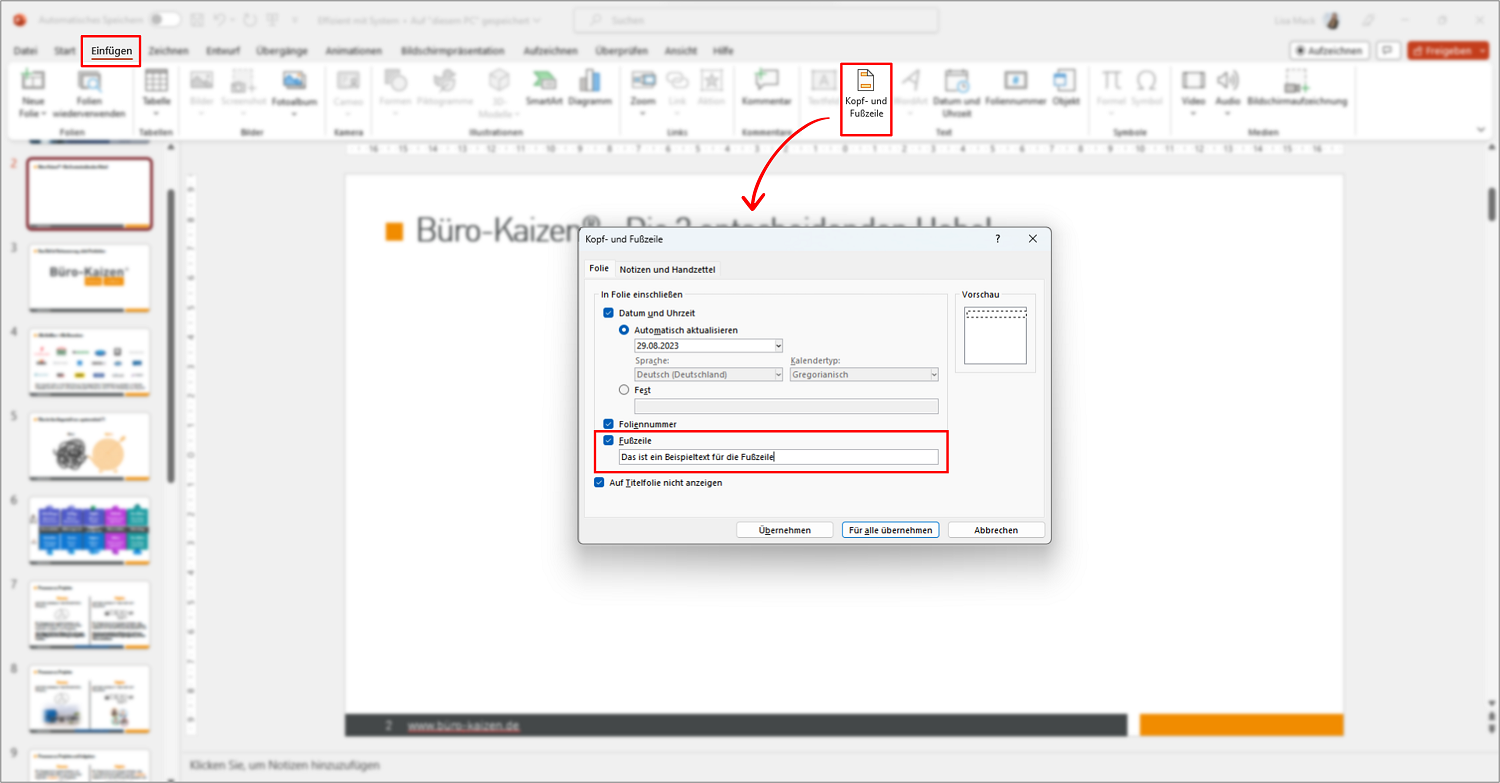
Task: Click the Kopf- und Fußzeile ribbon icon
Action: [865, 97]
